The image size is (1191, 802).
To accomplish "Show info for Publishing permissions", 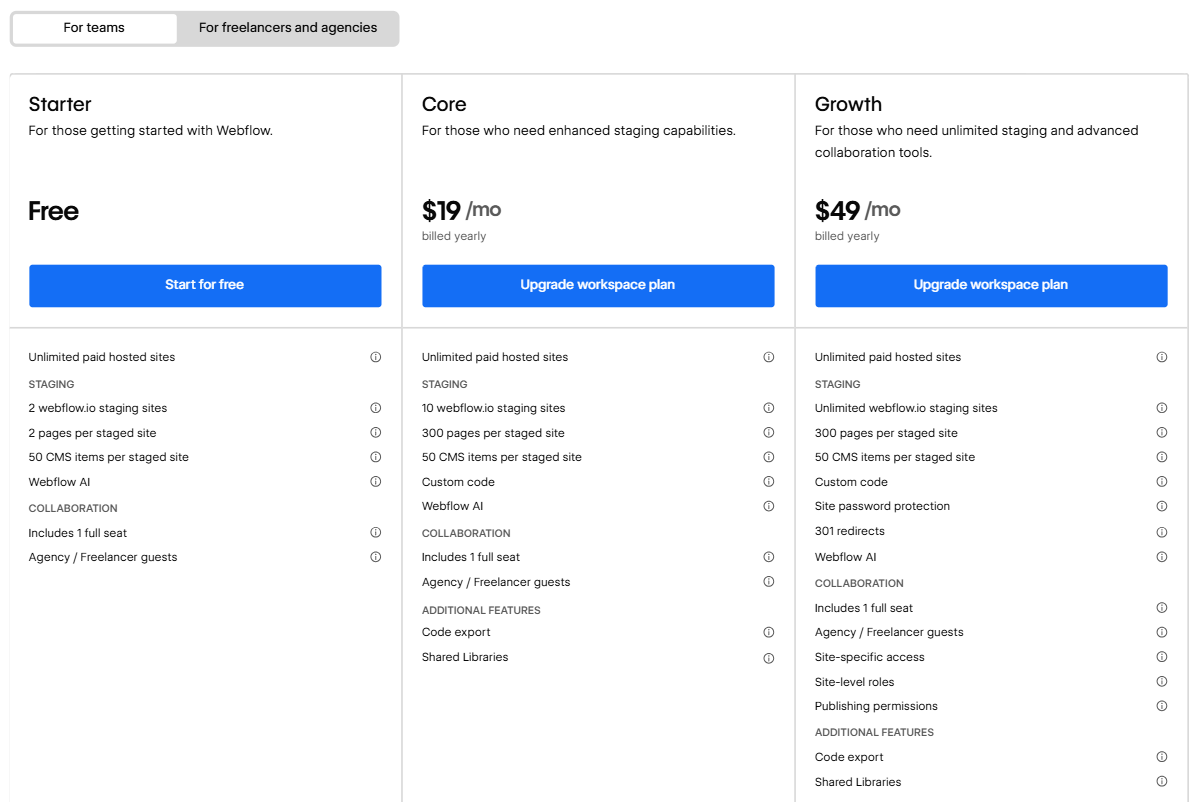I will click(x=1162, y=706).
